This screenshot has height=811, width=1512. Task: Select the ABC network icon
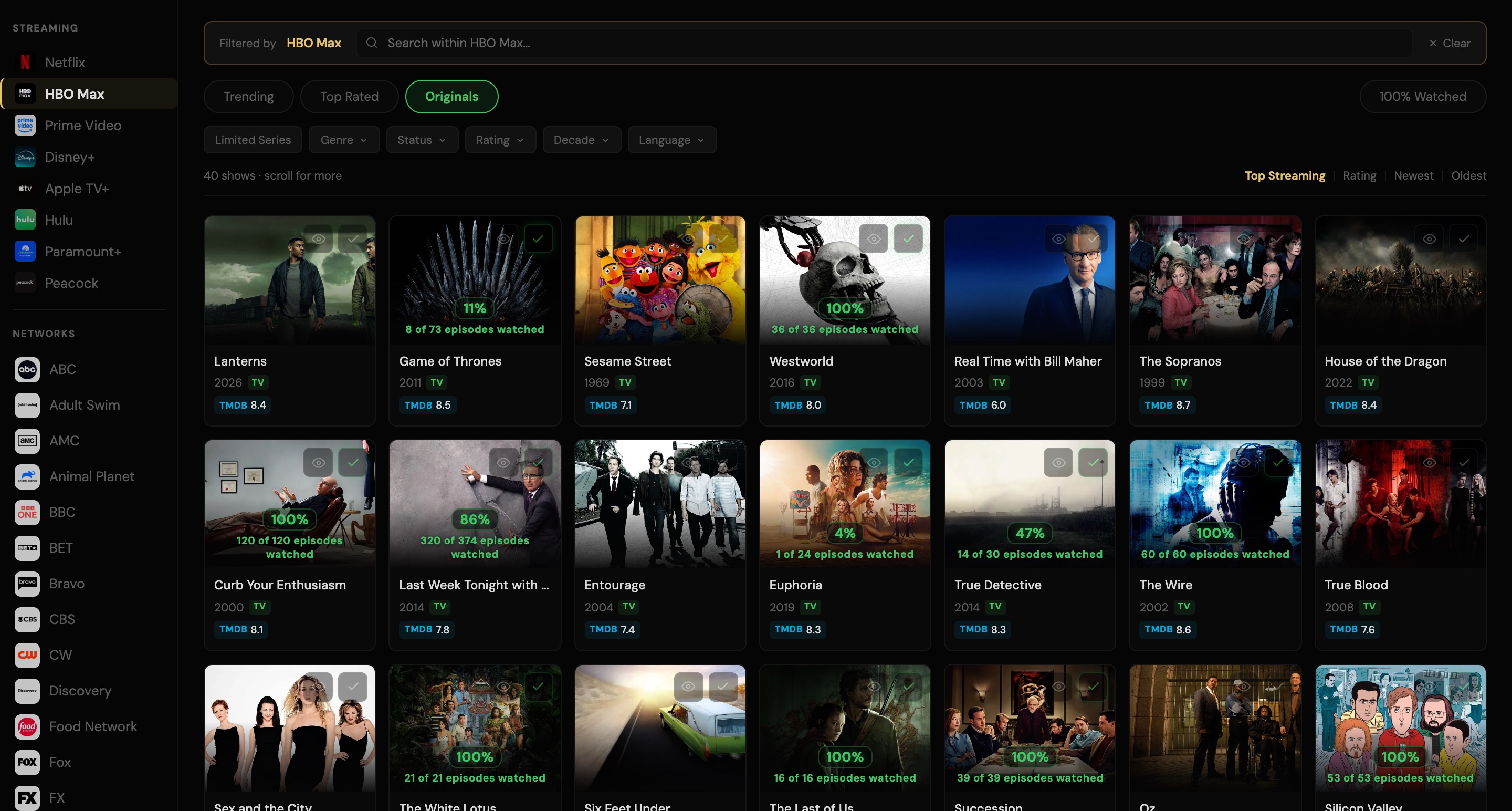[x=27, y=369]
